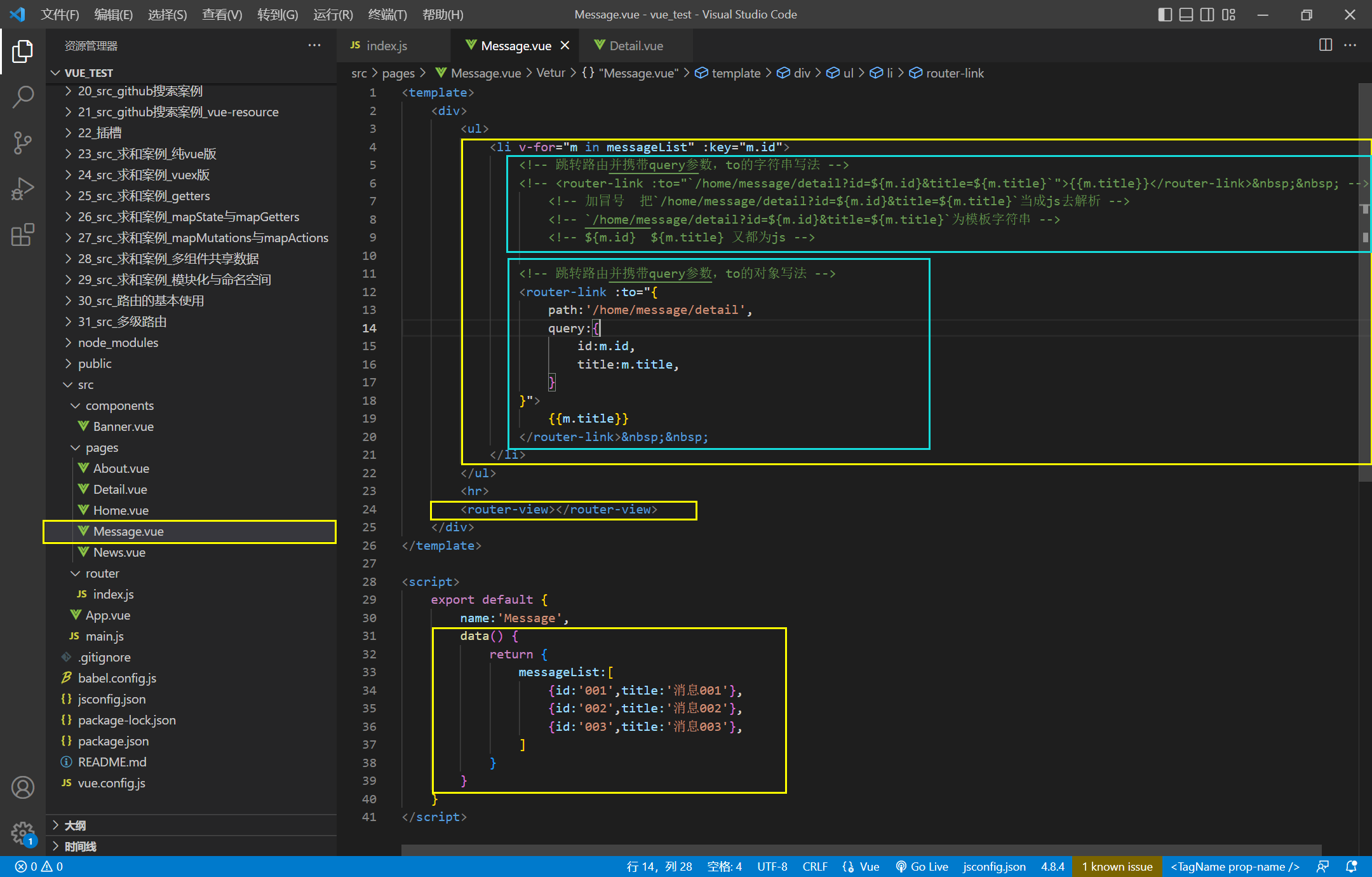Image resolution: width=1372 pixels, height=877 pixels.
Task: Open the 文件(F) menu
Action: click(60, 14)
